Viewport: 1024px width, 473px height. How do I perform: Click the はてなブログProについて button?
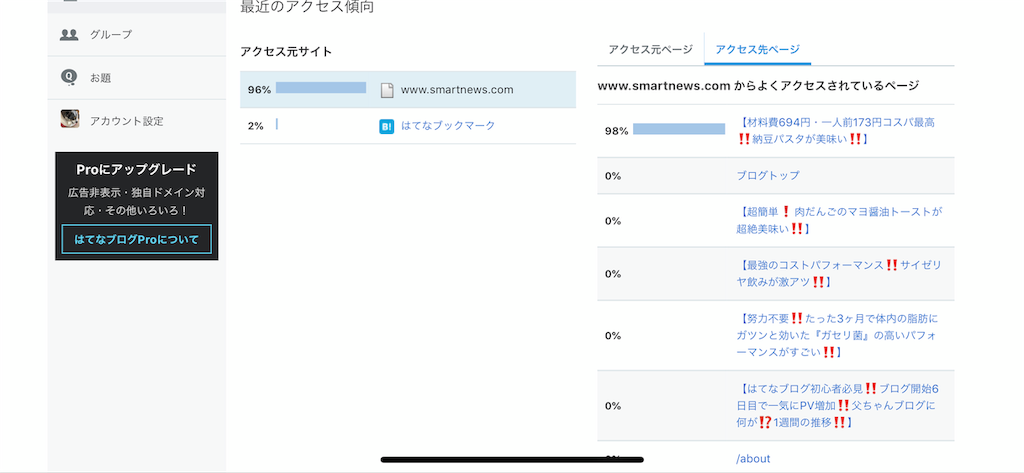coord(136,239)
